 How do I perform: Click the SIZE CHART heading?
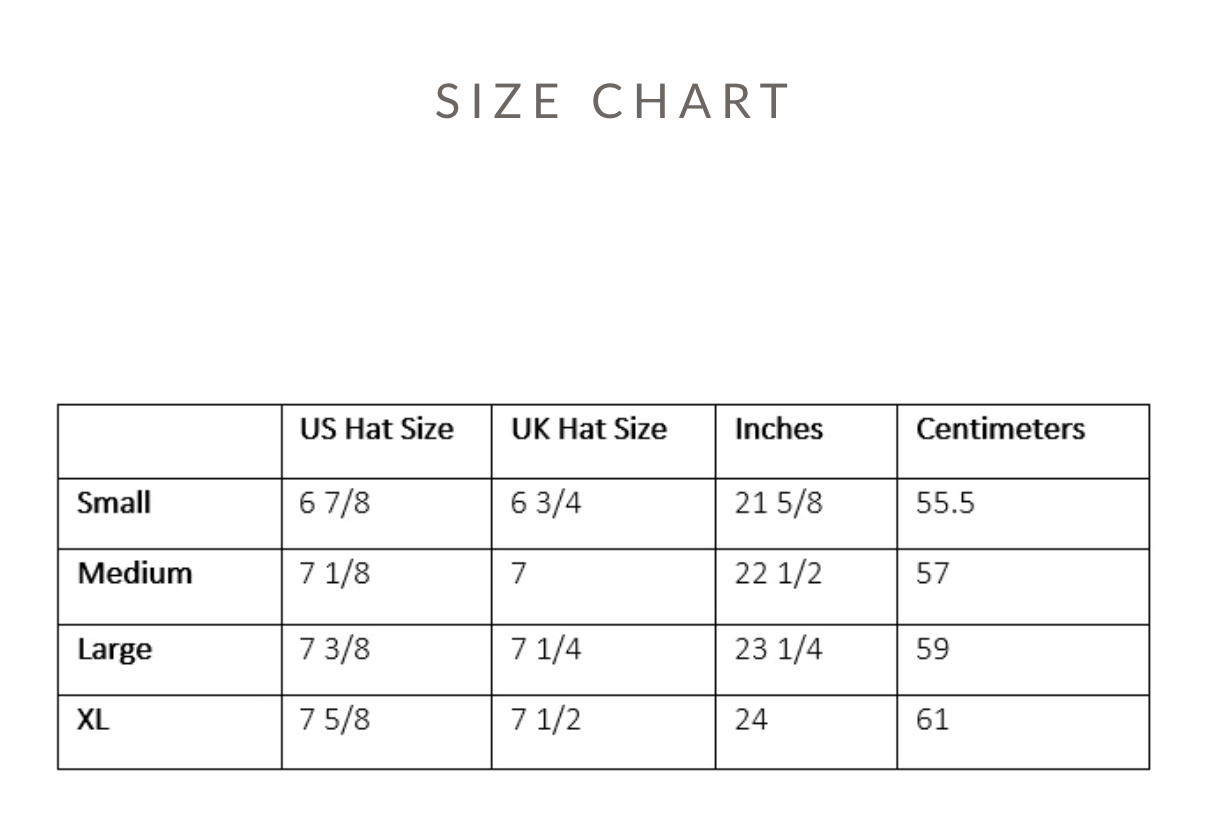613,101
